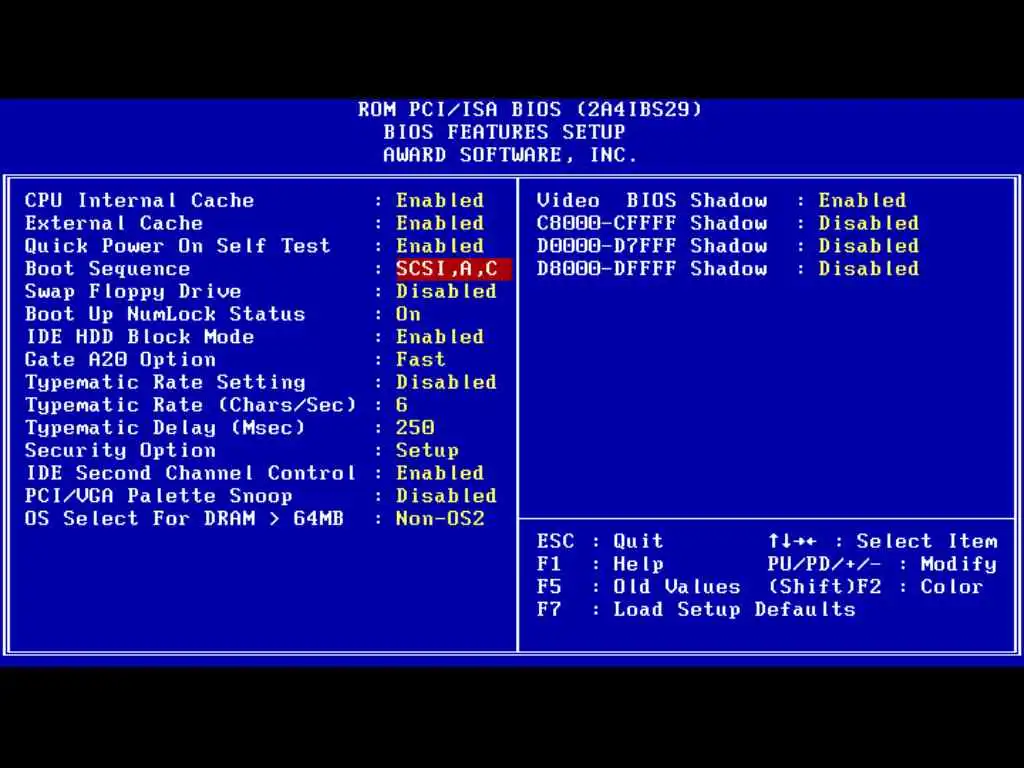Viewport: 1024px width, 768px height.
Task: Click the Boot Sequence label
Action: 107,268
